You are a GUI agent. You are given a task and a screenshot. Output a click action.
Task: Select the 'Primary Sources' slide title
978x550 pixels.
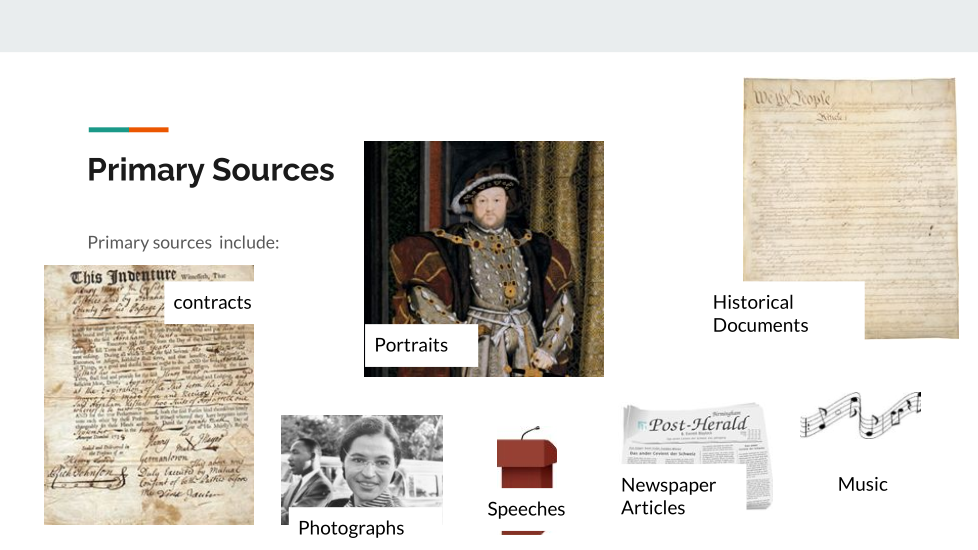coord(211,170)
